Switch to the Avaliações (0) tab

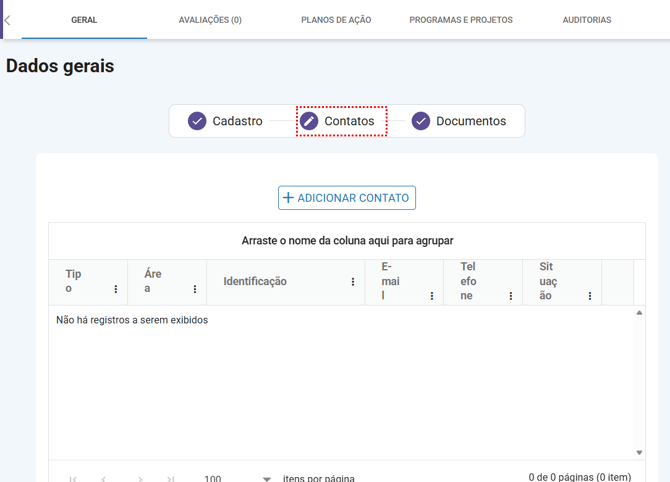pos(210,20)
